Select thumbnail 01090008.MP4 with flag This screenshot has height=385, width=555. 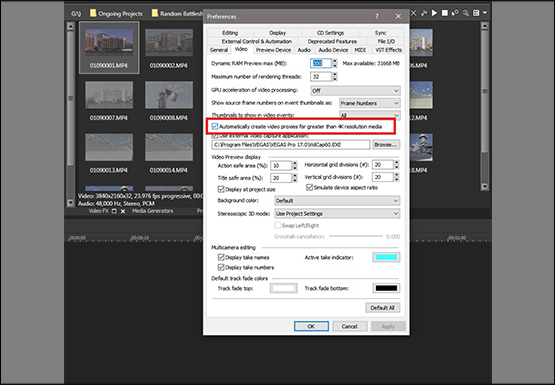click(169, 100)
